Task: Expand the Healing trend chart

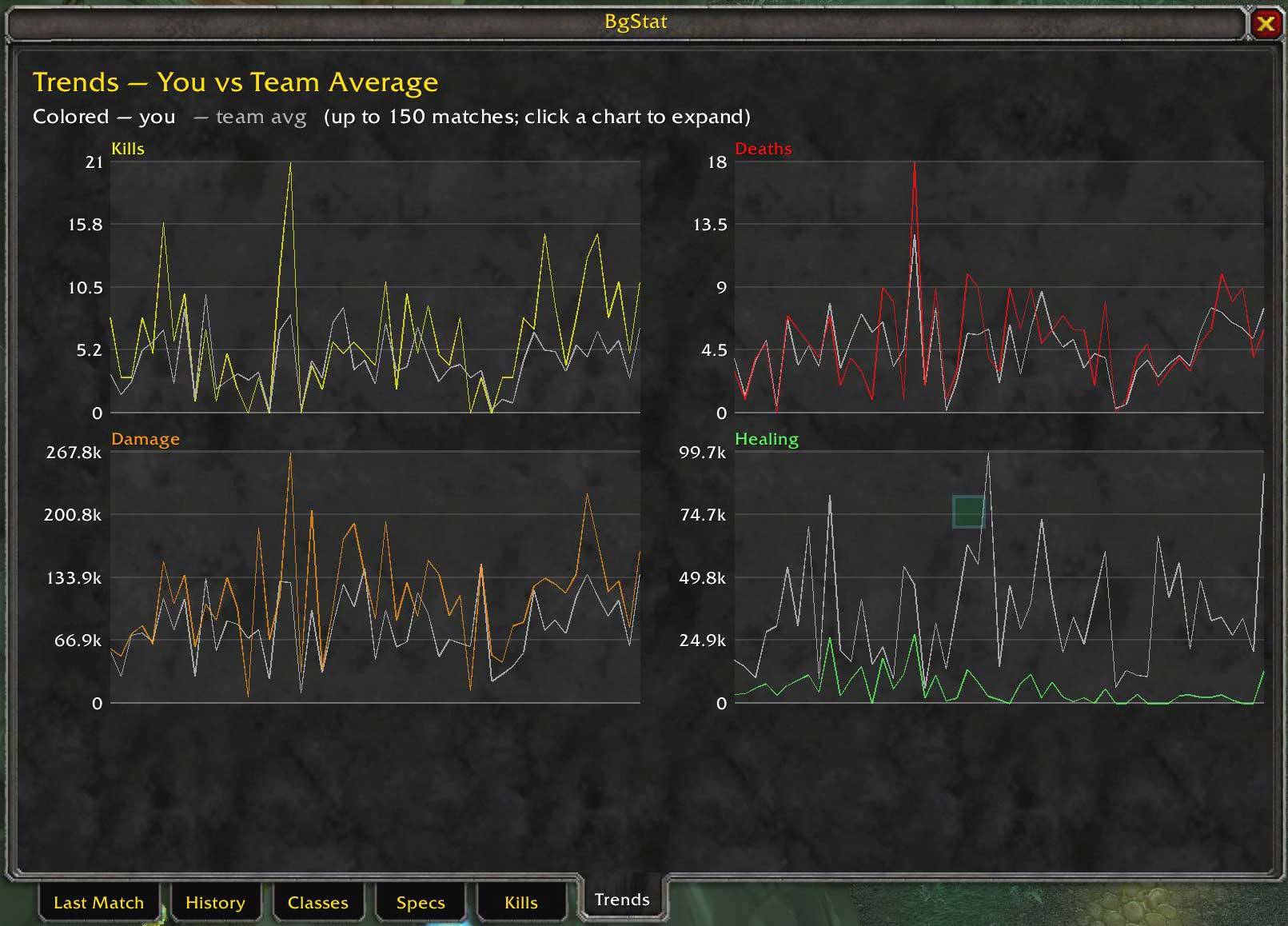Action: [x=999, y=577]
